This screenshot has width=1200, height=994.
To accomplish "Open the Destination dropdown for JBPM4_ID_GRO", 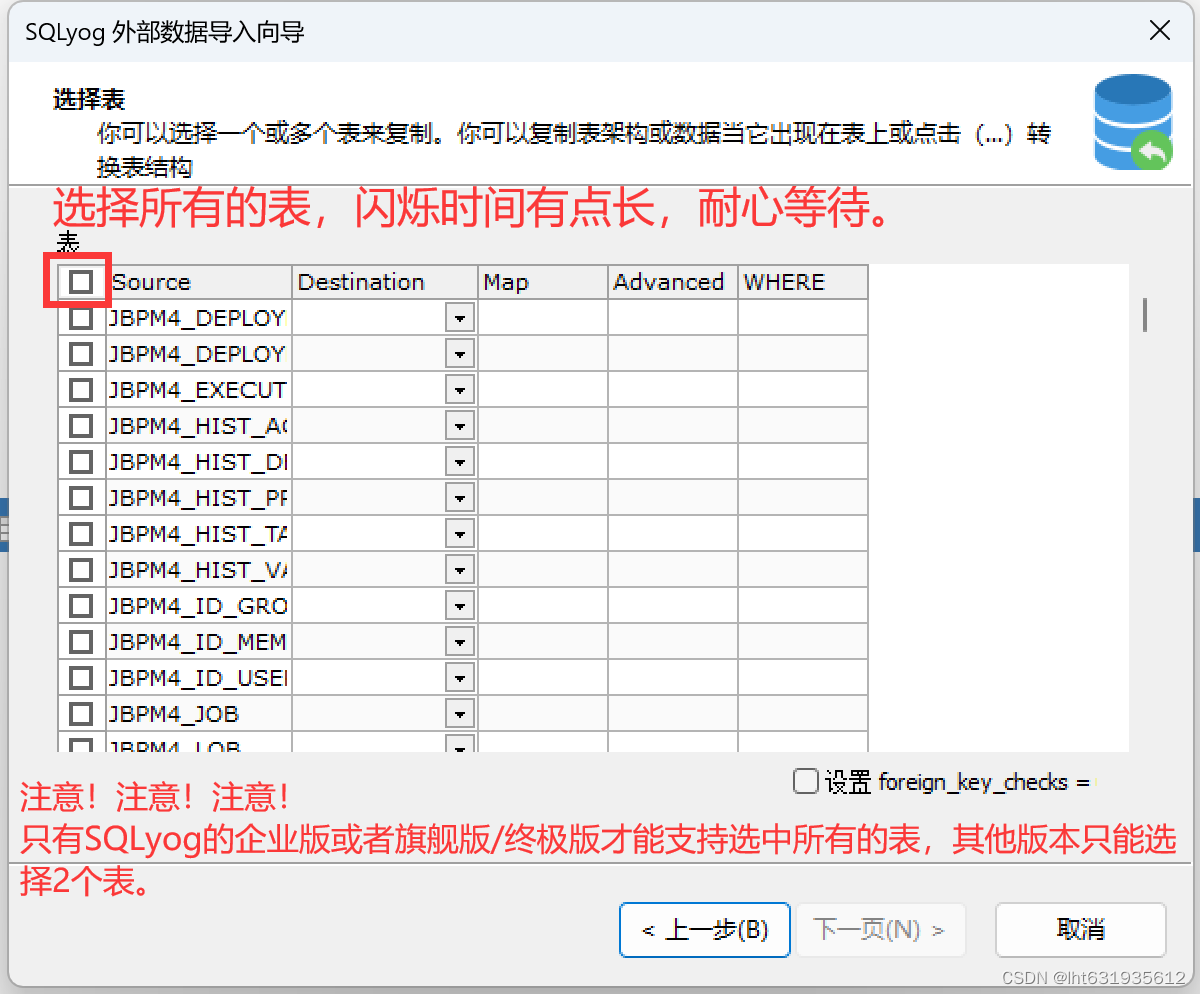I will [459, 605].
